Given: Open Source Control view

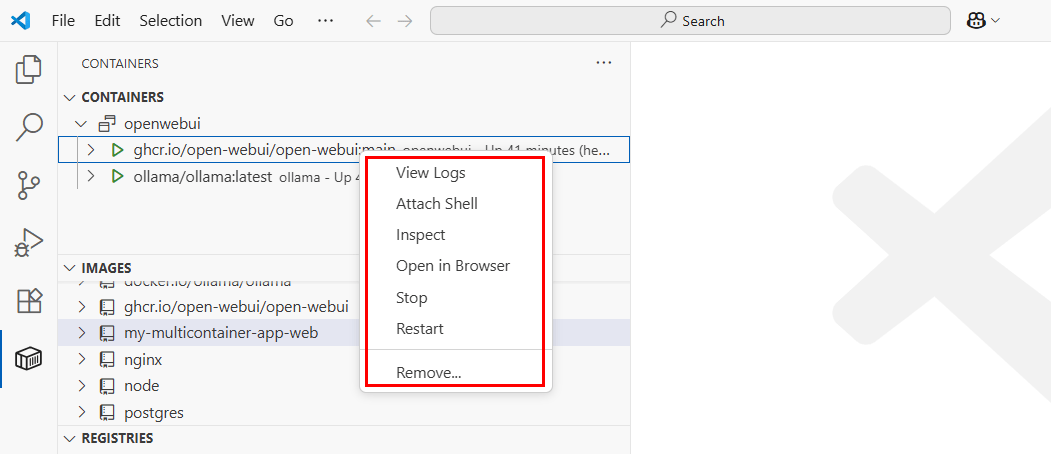Looking at the screenshot, I should (x=29, y=185).
